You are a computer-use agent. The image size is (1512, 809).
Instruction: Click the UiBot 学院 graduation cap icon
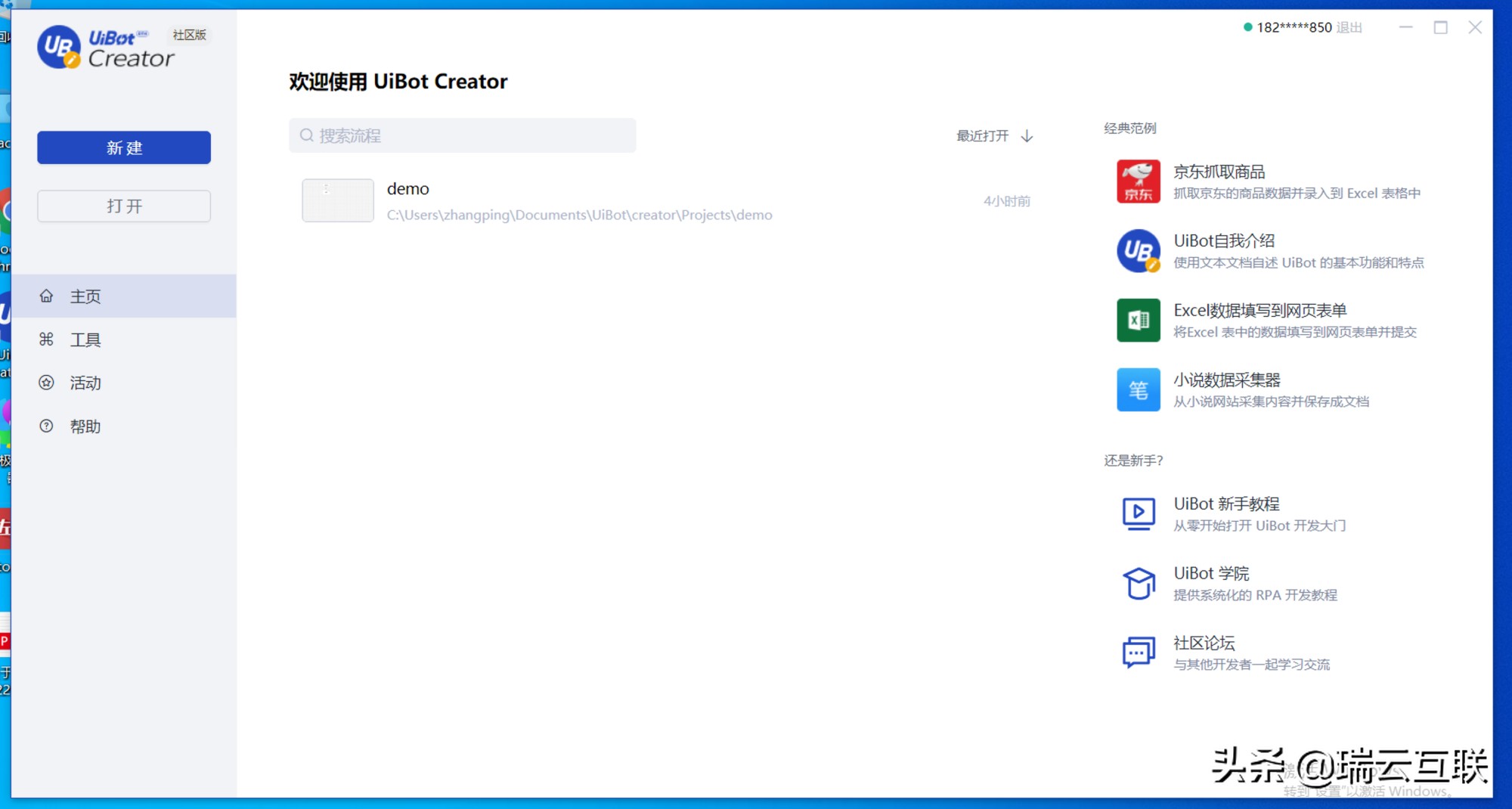pos(1139,583)
